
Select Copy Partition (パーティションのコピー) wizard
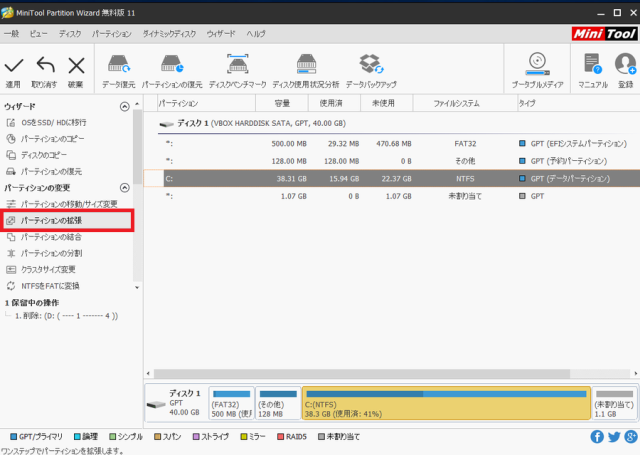click(45, 139)
